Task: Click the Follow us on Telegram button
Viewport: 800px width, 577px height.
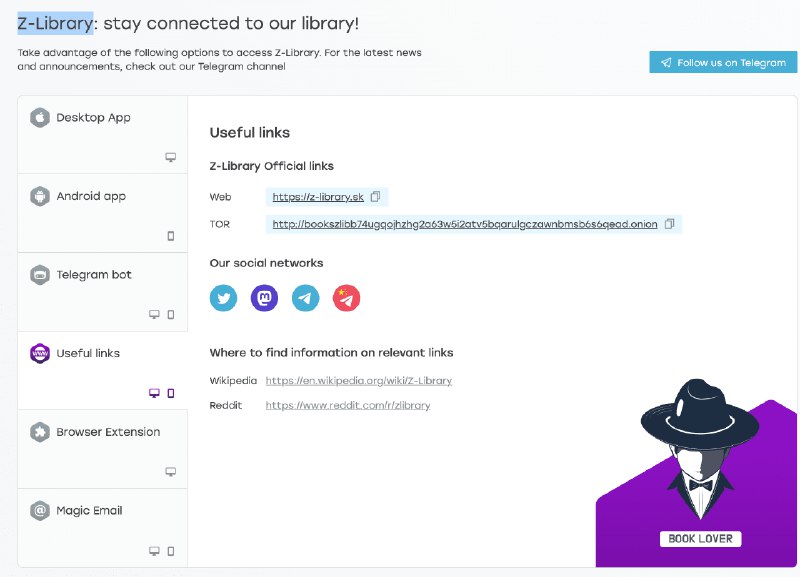Action: (724, 62)
